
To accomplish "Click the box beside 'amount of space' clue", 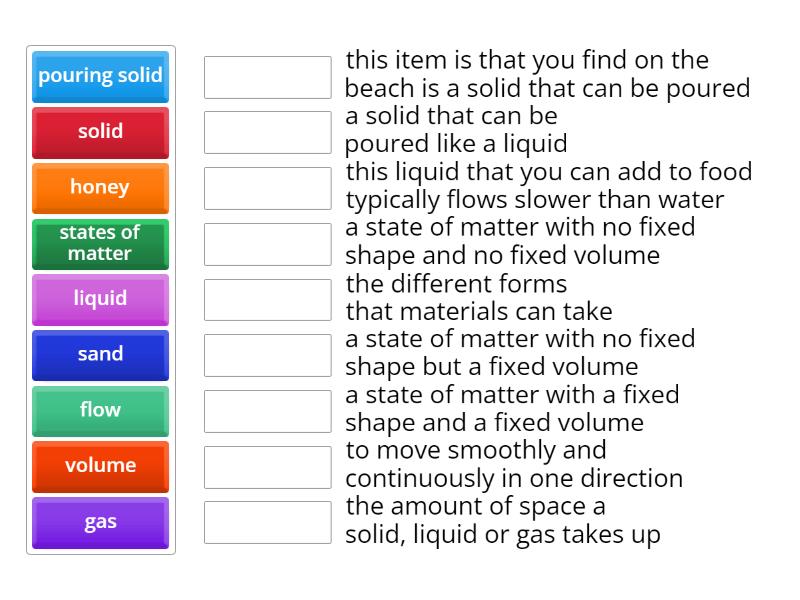I will (x=266, y=522).
